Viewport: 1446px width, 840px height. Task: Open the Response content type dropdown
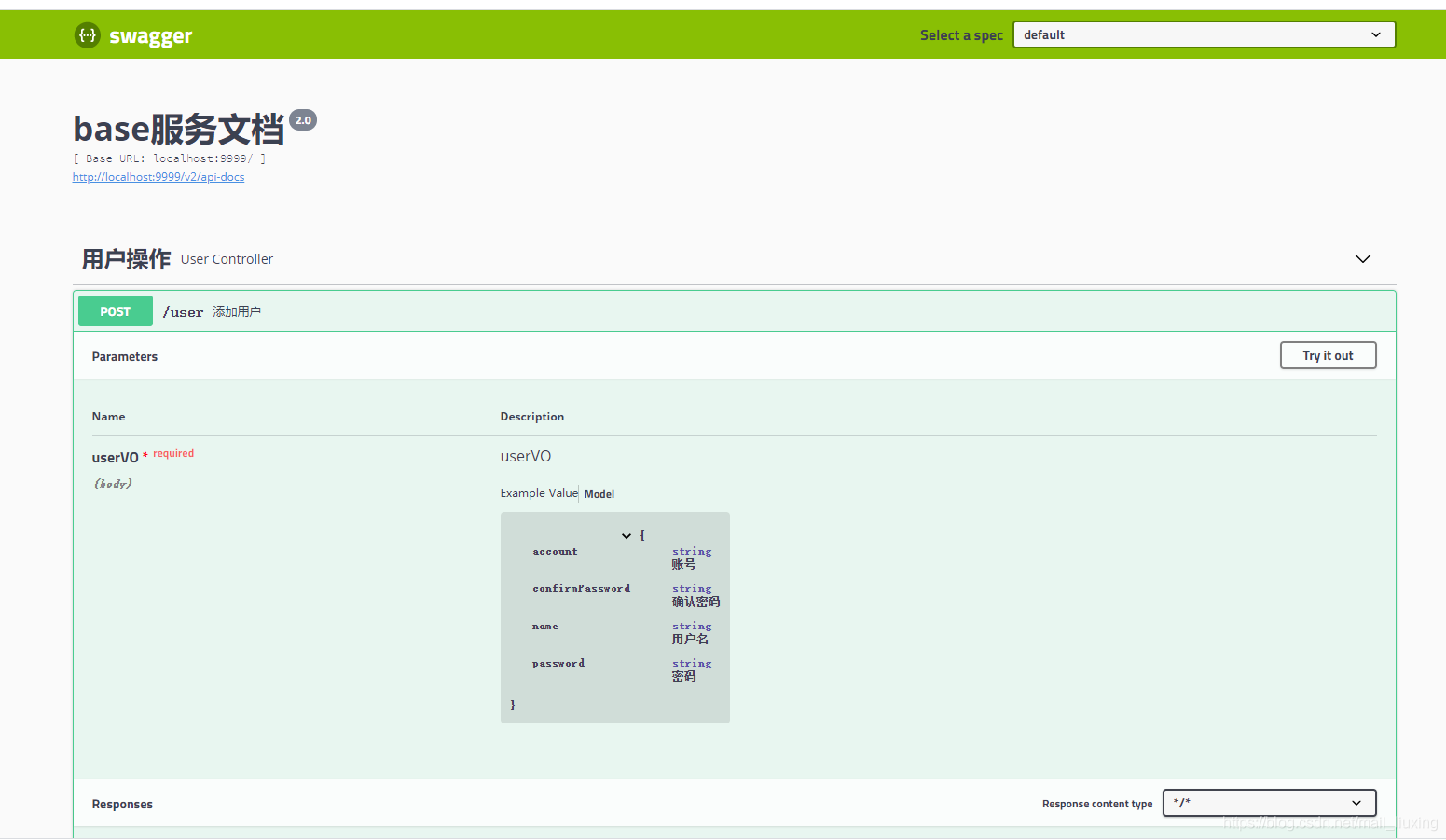(x=1269, y=803)
